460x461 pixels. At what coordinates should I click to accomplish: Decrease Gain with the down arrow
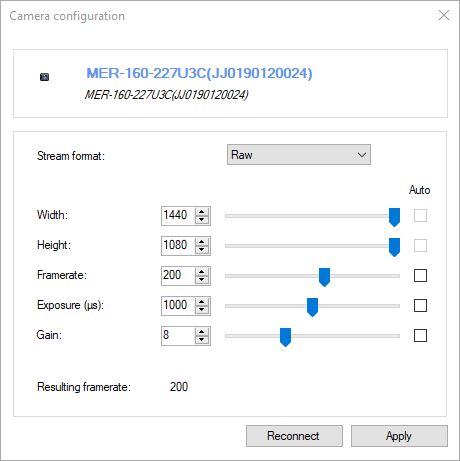tap(201, 340)
